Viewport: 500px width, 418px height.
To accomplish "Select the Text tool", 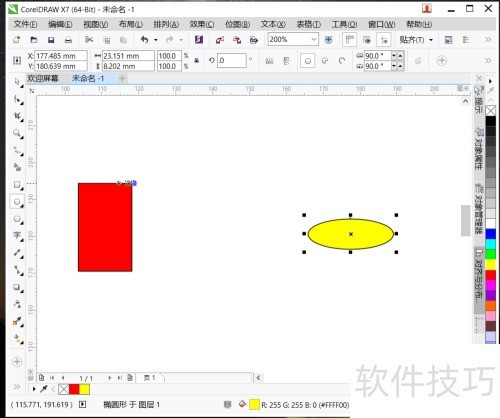I will tap(17, 236).
